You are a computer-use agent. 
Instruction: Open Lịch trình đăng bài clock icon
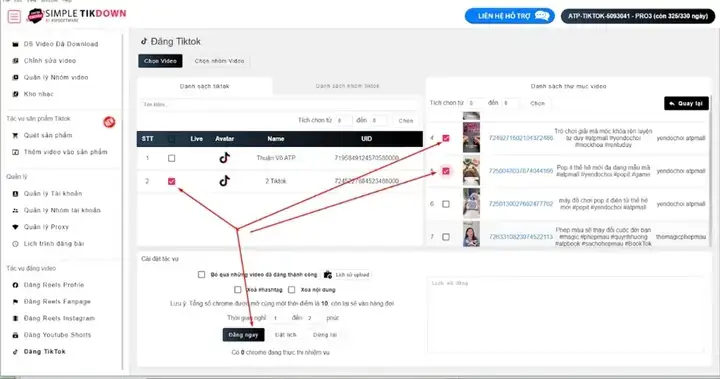click(15, 243)
